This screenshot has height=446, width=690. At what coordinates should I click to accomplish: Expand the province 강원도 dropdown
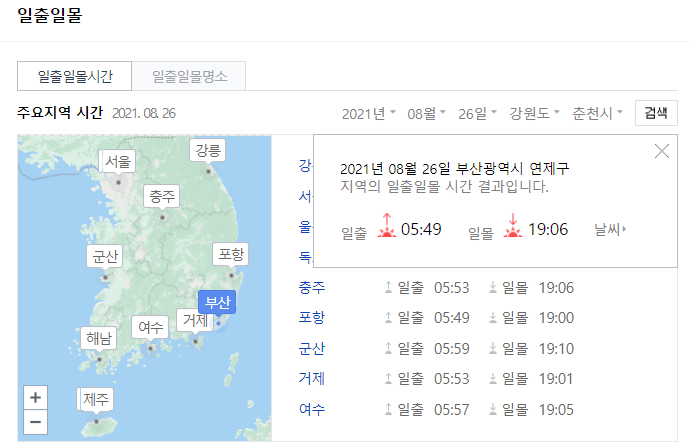(x=534, y=113)
